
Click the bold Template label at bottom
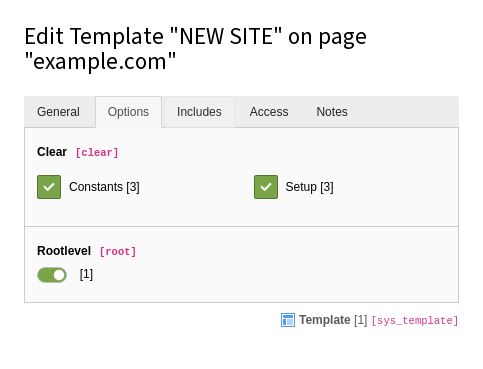point(325,320)
